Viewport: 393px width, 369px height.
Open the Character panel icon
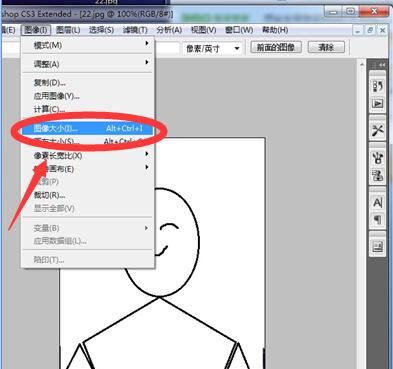[x=378, y=202]
